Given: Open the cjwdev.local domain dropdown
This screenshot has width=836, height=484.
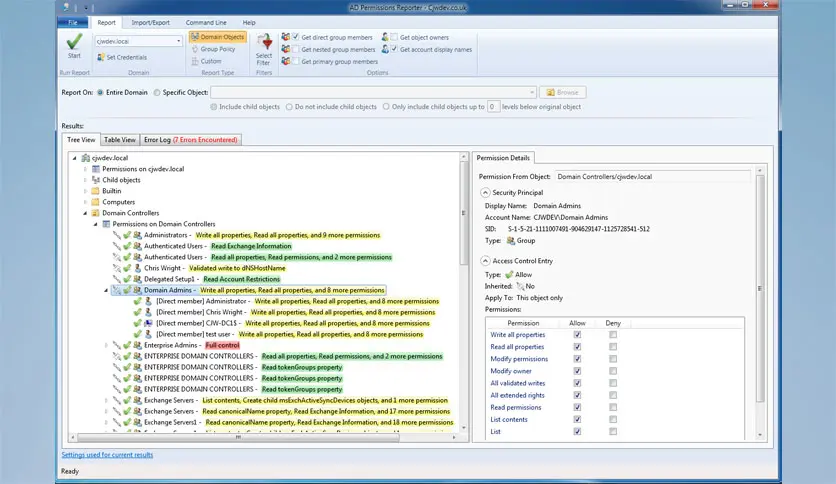Looking at the screenshot, I should coord(178,41).
